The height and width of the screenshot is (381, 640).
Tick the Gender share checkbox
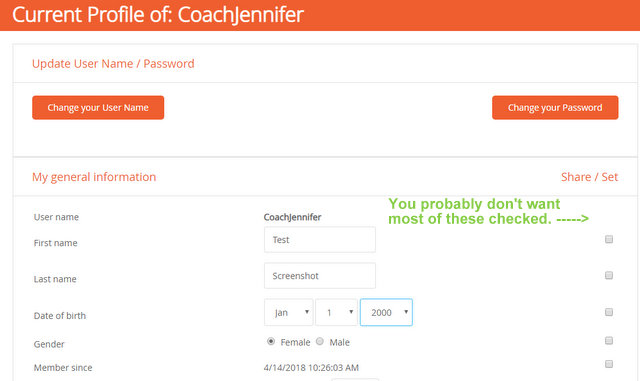(x=609, y=341)
